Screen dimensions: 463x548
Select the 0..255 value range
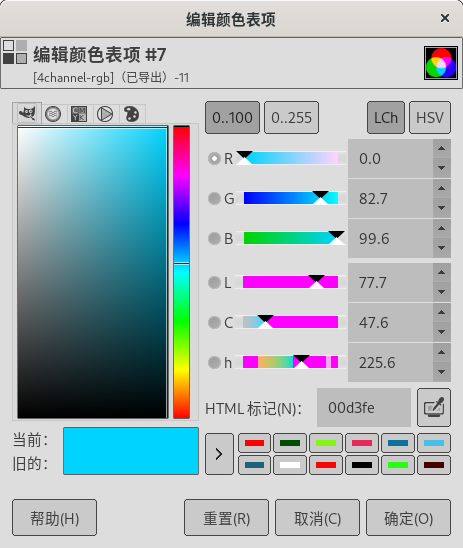291,117
